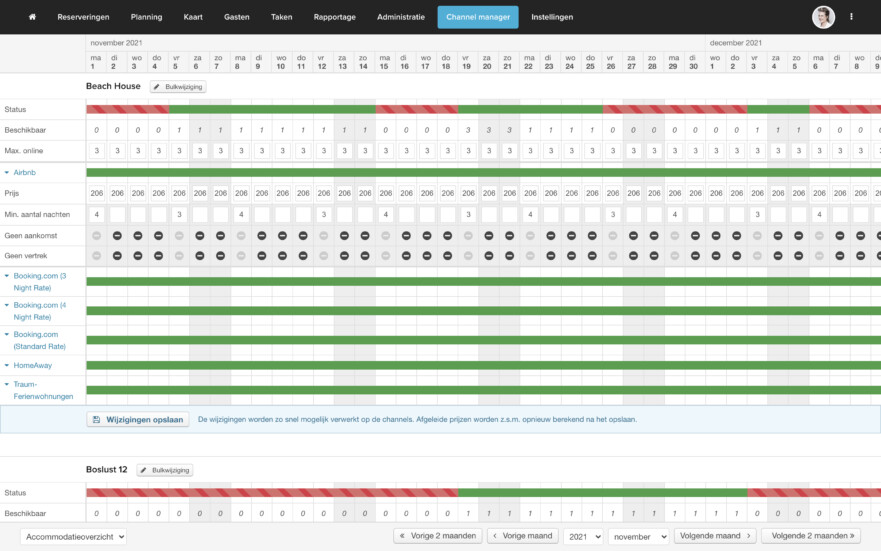Toggle Geen aankomst for November 15
This screenshot has width=881, height=551.
click(x=385, y=236)
